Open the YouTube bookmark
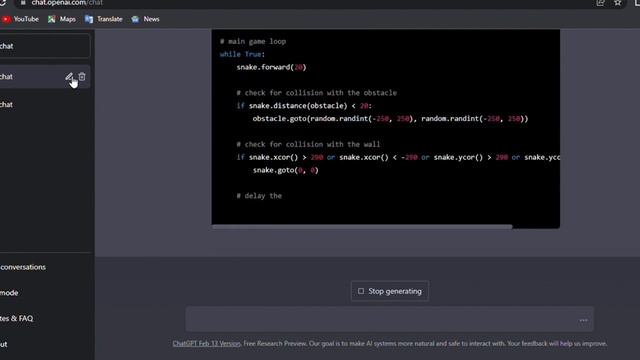Image resolution: width=640 pixels, height=360 pixels. 20,19
